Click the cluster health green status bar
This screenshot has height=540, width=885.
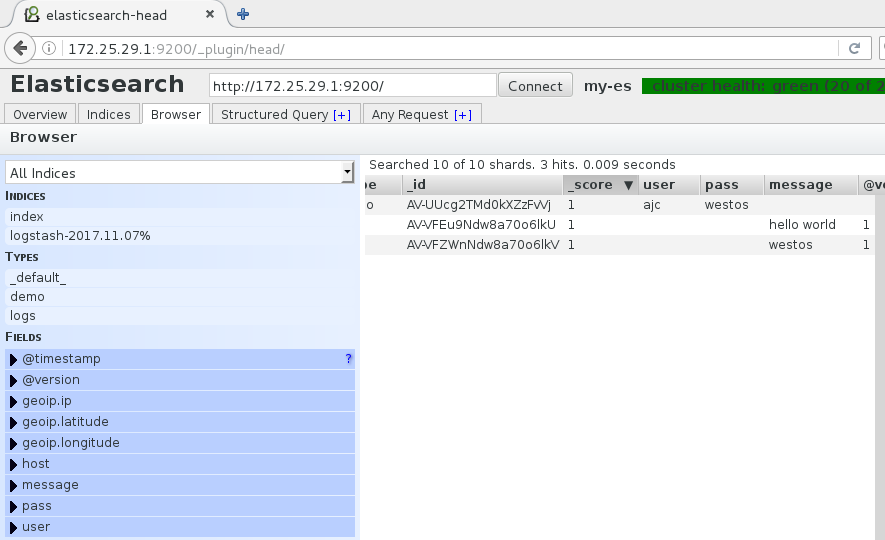763,86
